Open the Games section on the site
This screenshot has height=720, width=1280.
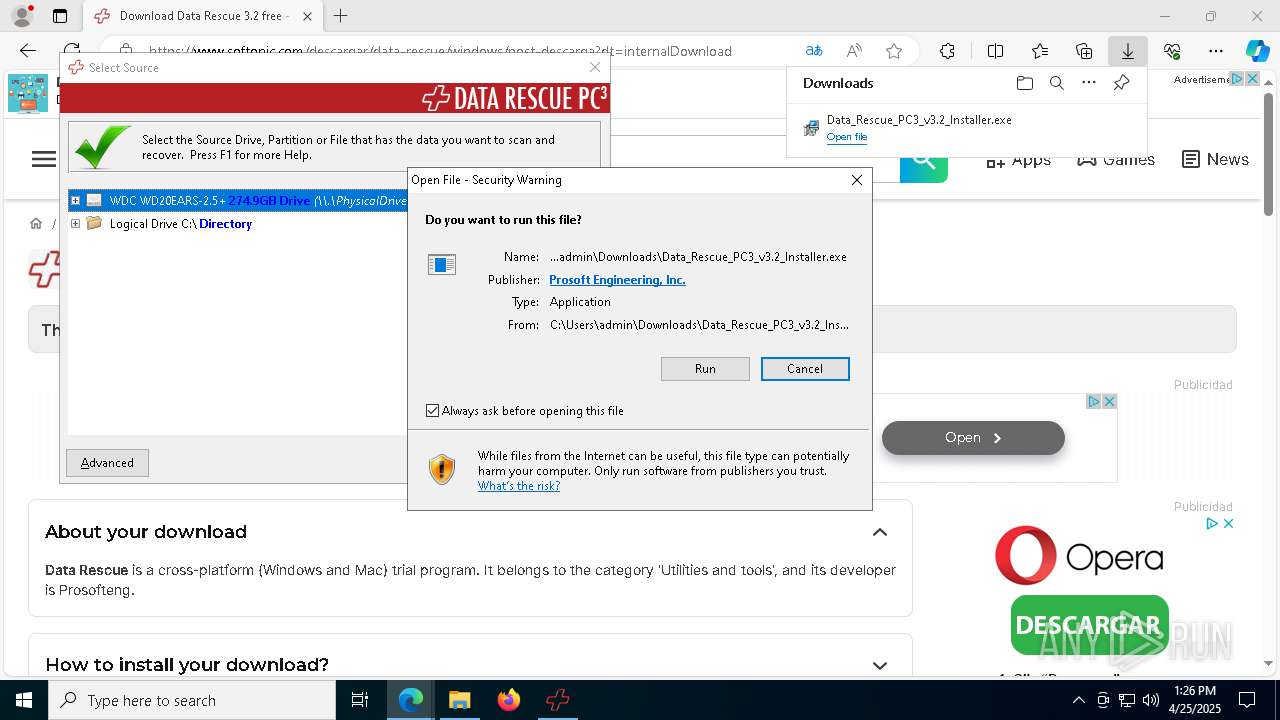click(x=1116, y=159)
